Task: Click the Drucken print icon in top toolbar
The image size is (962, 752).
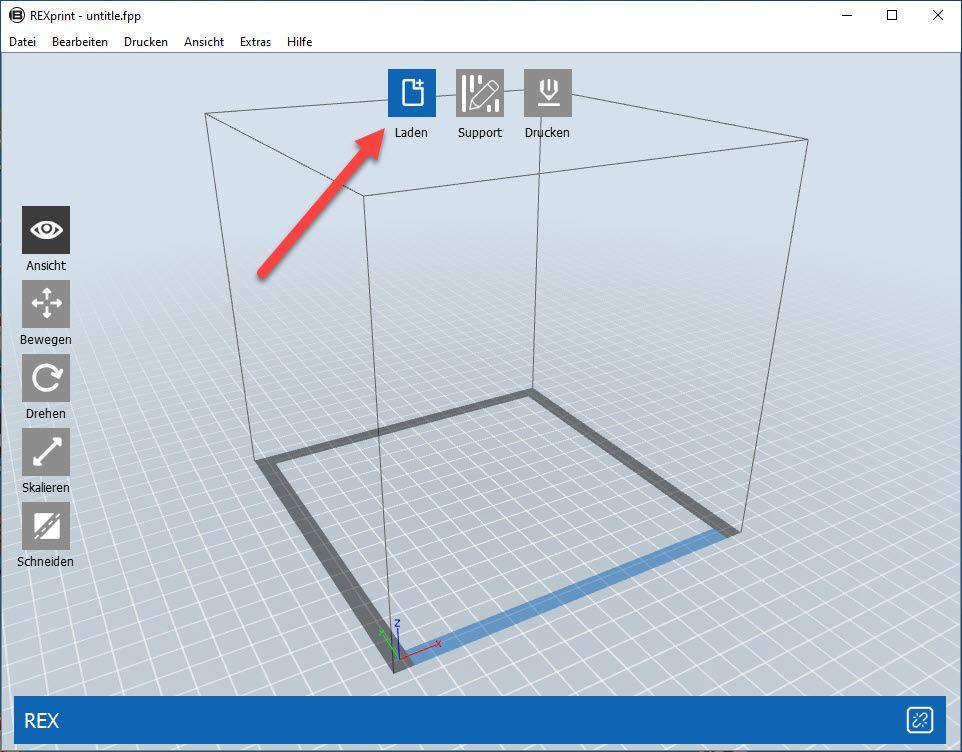Action: [548, 93]
